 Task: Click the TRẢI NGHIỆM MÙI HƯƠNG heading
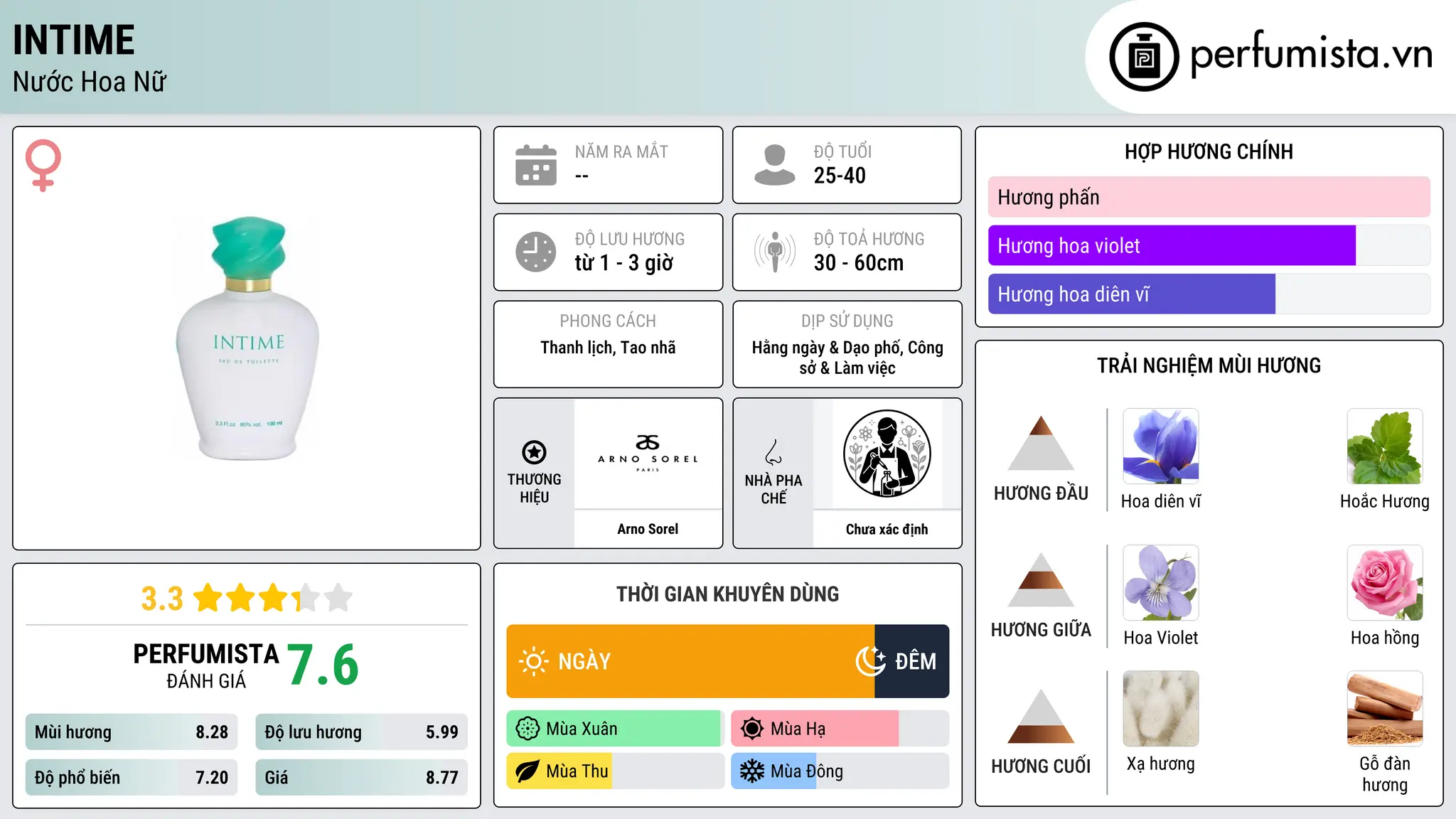(1209, 365)
